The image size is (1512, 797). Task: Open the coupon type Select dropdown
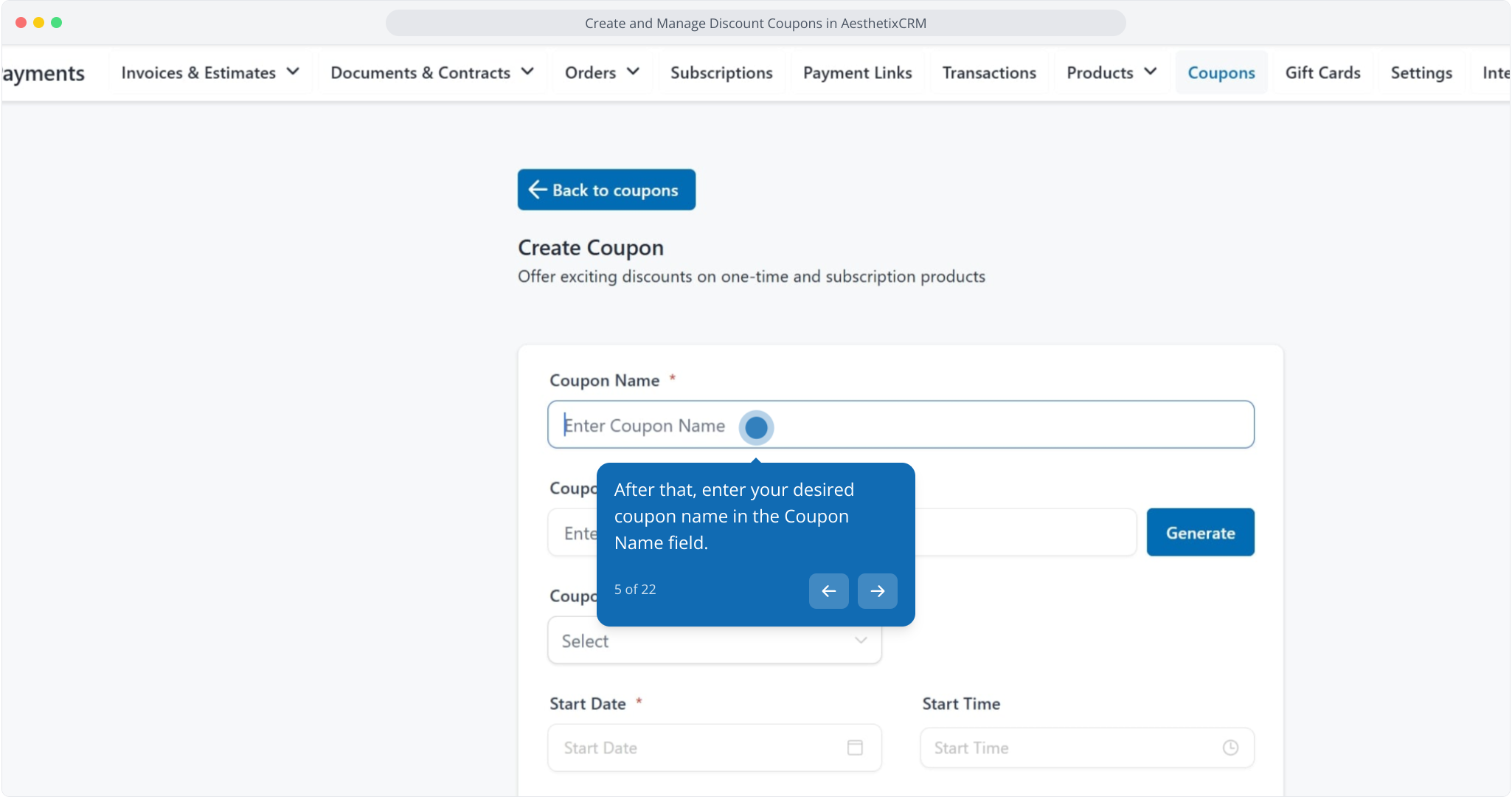point(714,641)
